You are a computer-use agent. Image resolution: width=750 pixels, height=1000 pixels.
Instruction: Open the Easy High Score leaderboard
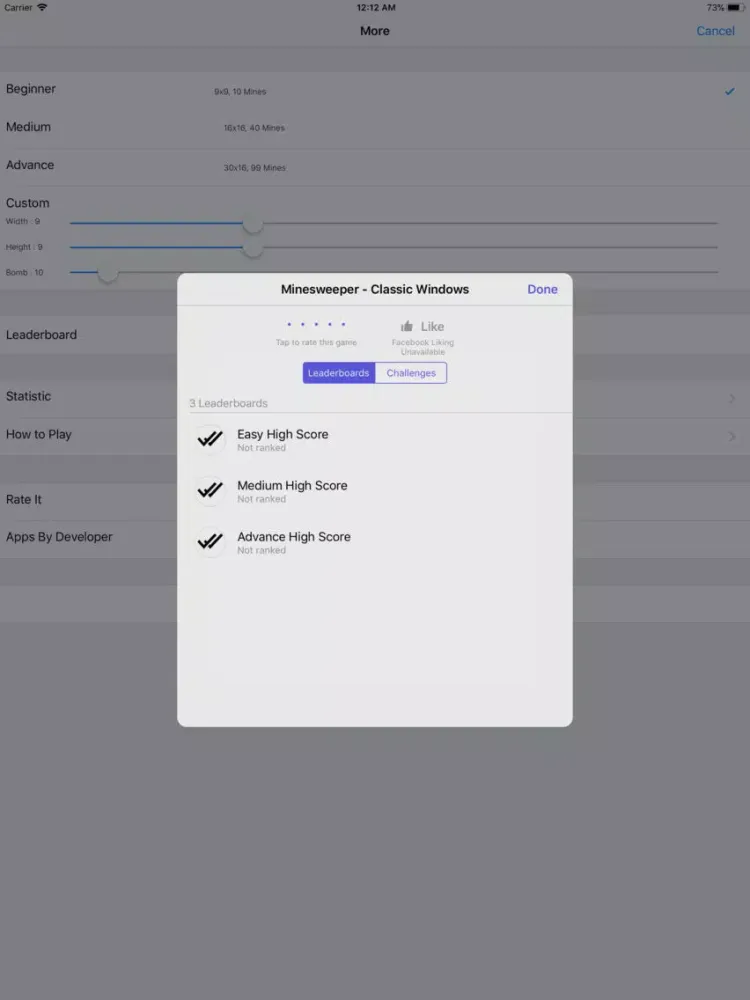(283, 440)
